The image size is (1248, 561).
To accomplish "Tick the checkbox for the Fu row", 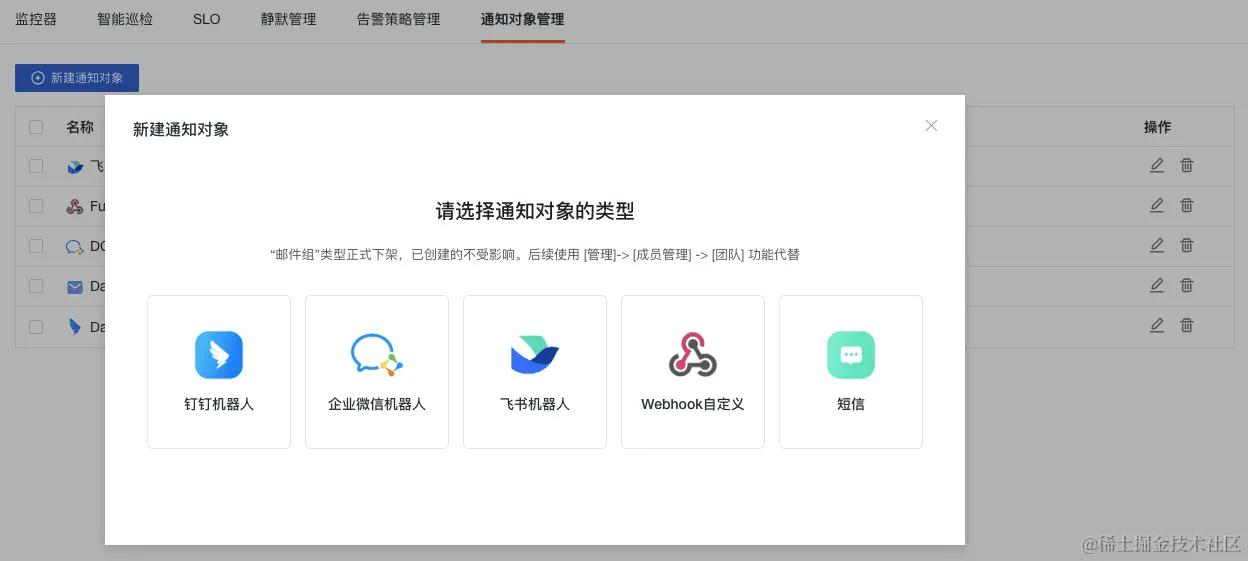I will (36, 206).
